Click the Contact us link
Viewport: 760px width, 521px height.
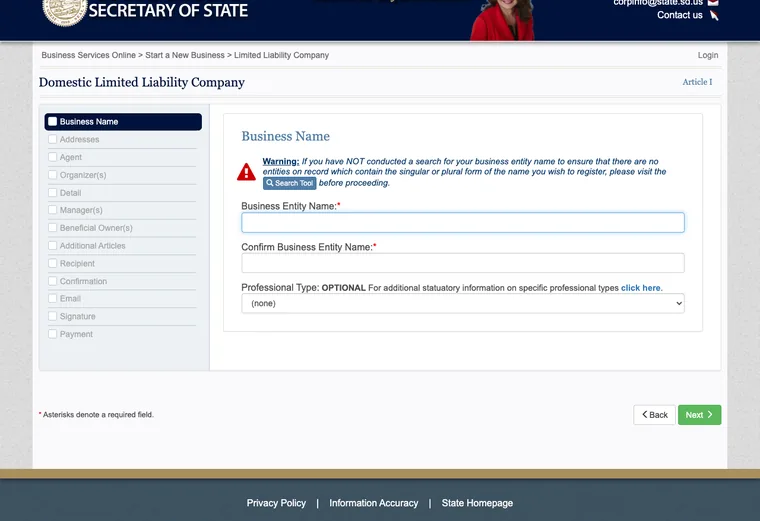click(x=680, y=15)
